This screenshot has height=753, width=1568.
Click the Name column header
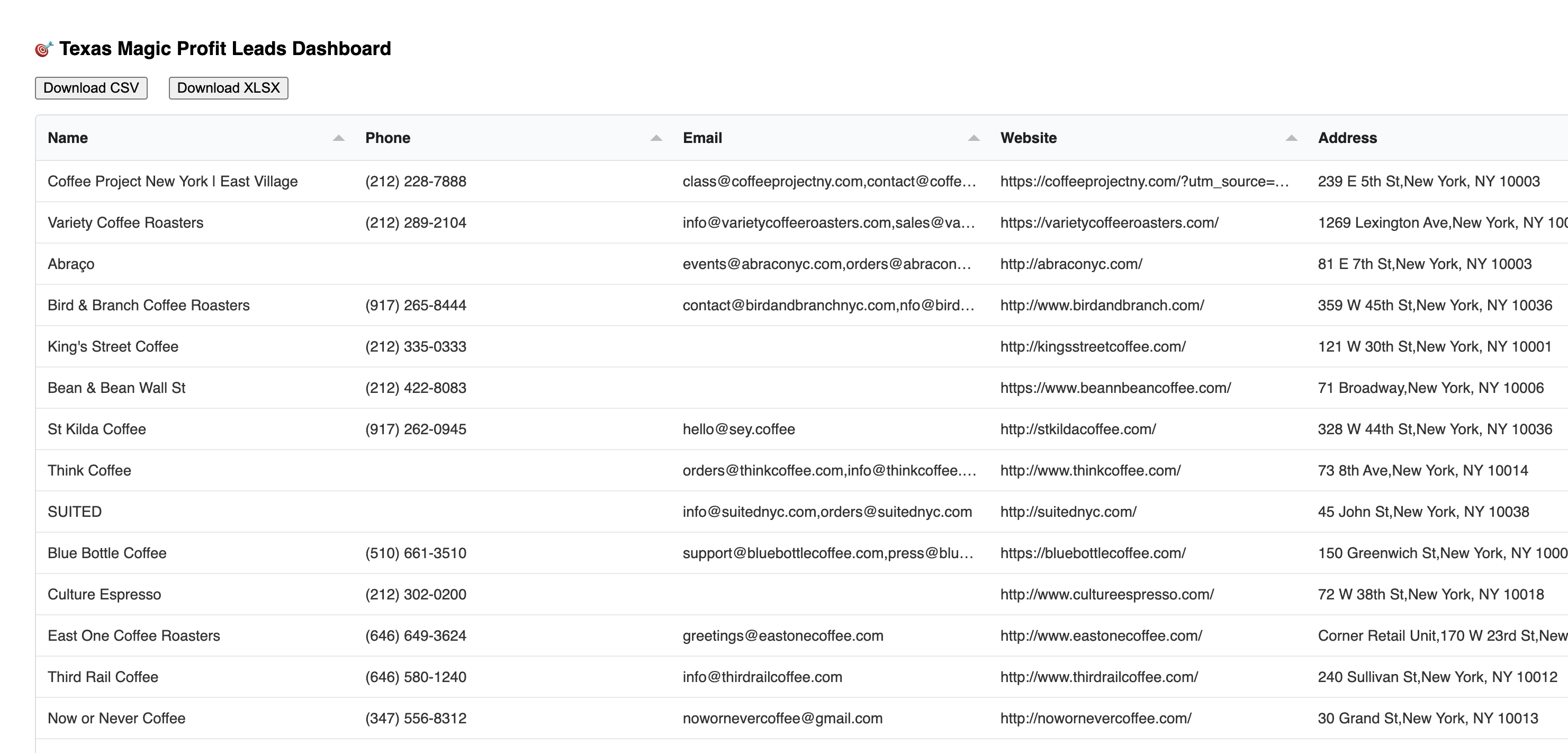(194, 138)
